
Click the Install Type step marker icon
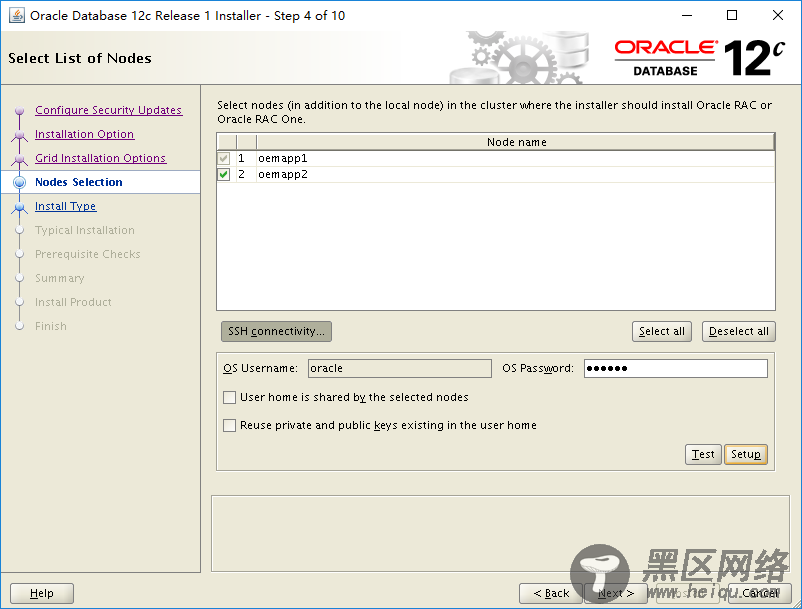tap(19, 207)
